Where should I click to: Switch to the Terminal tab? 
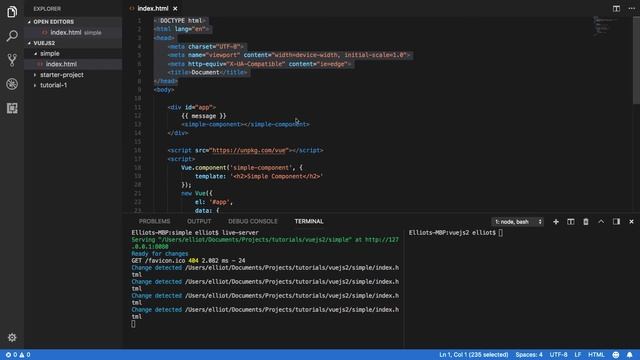(x=309, y=221)
